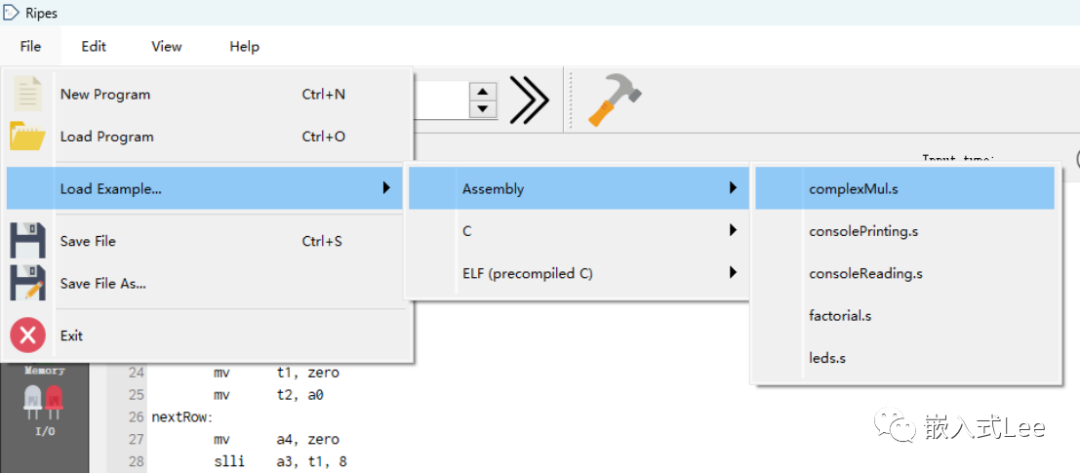This screenshot has height=474, width=1080.
Task: Open the I/O tab in sidebar
Action: tap(44, 410)
